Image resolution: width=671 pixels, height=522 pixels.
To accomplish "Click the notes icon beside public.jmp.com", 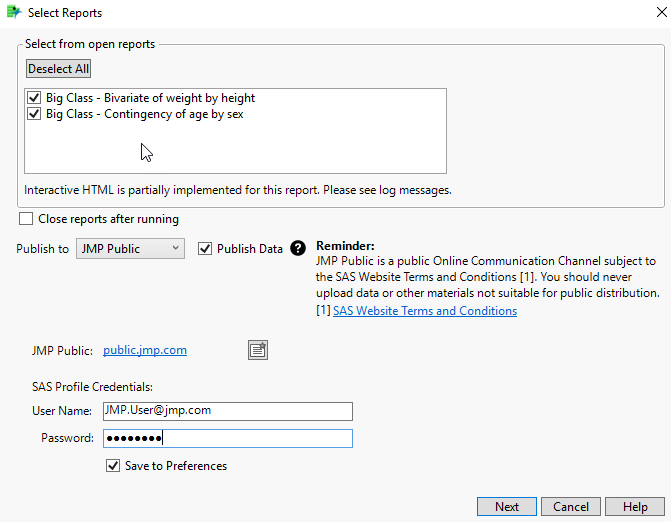I will point(258,350).
